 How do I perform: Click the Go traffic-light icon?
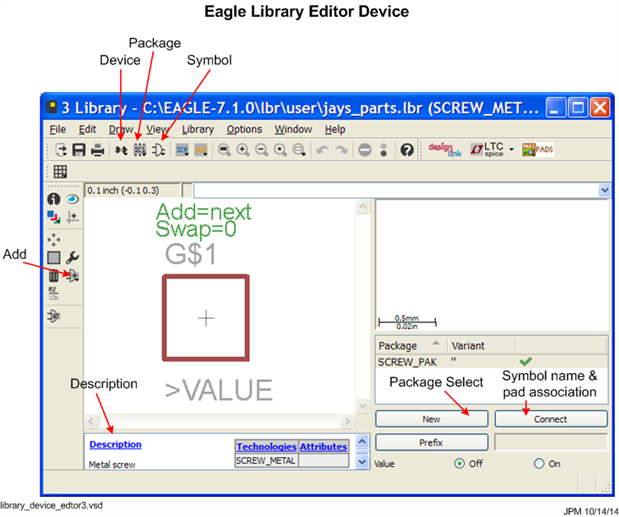[383, 150]
